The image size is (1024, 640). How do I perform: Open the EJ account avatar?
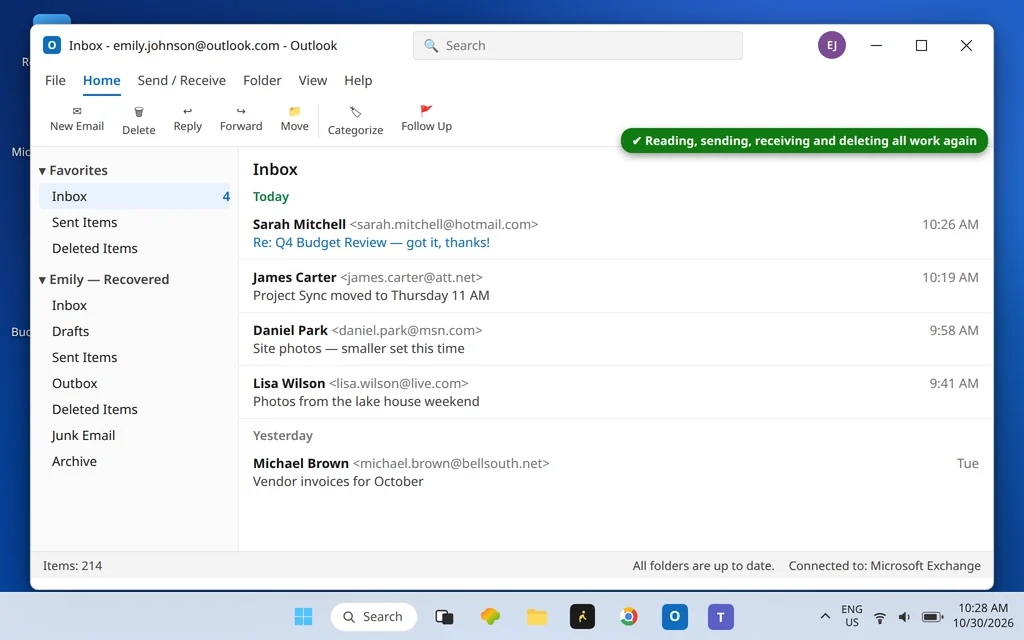[x=831, y=45]
